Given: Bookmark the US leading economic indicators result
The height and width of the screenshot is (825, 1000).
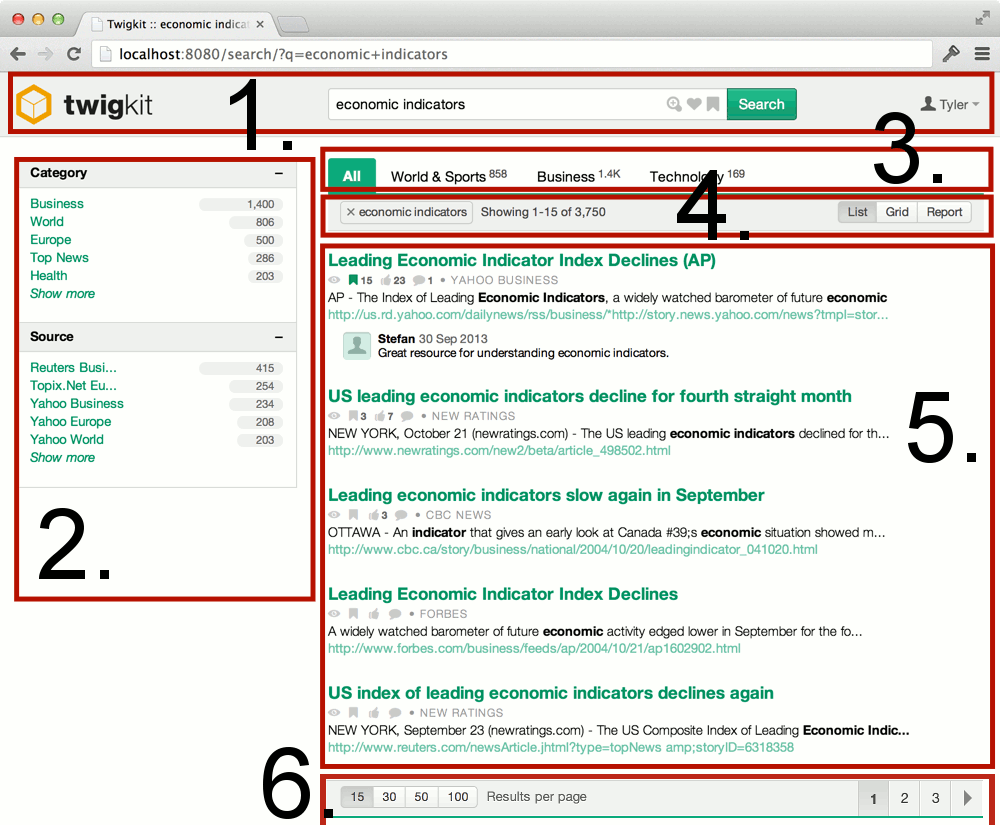Looking at the screenshot, I should point(352,416).
